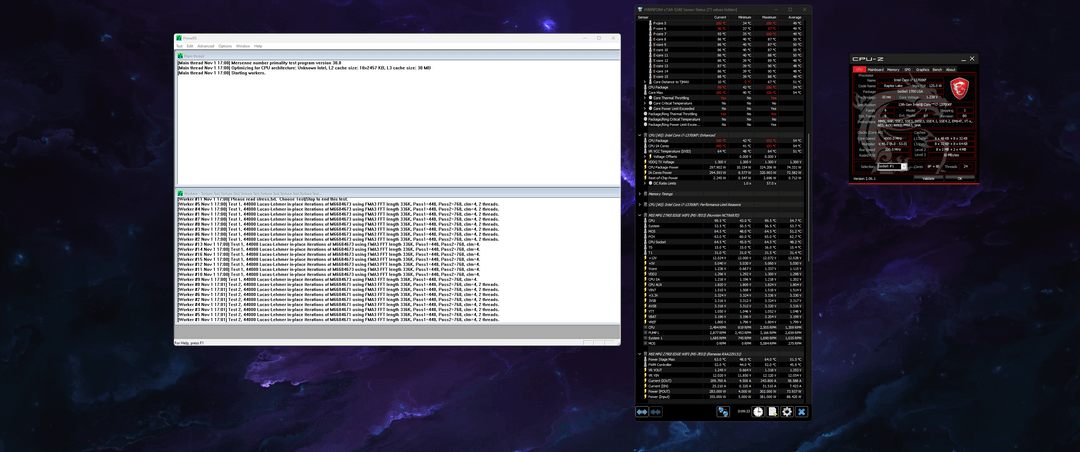1080x452 pixels.
Task: Switch to the CPU tab in CPU-Z
Action: pyautogui.click(x=860, y=70)
